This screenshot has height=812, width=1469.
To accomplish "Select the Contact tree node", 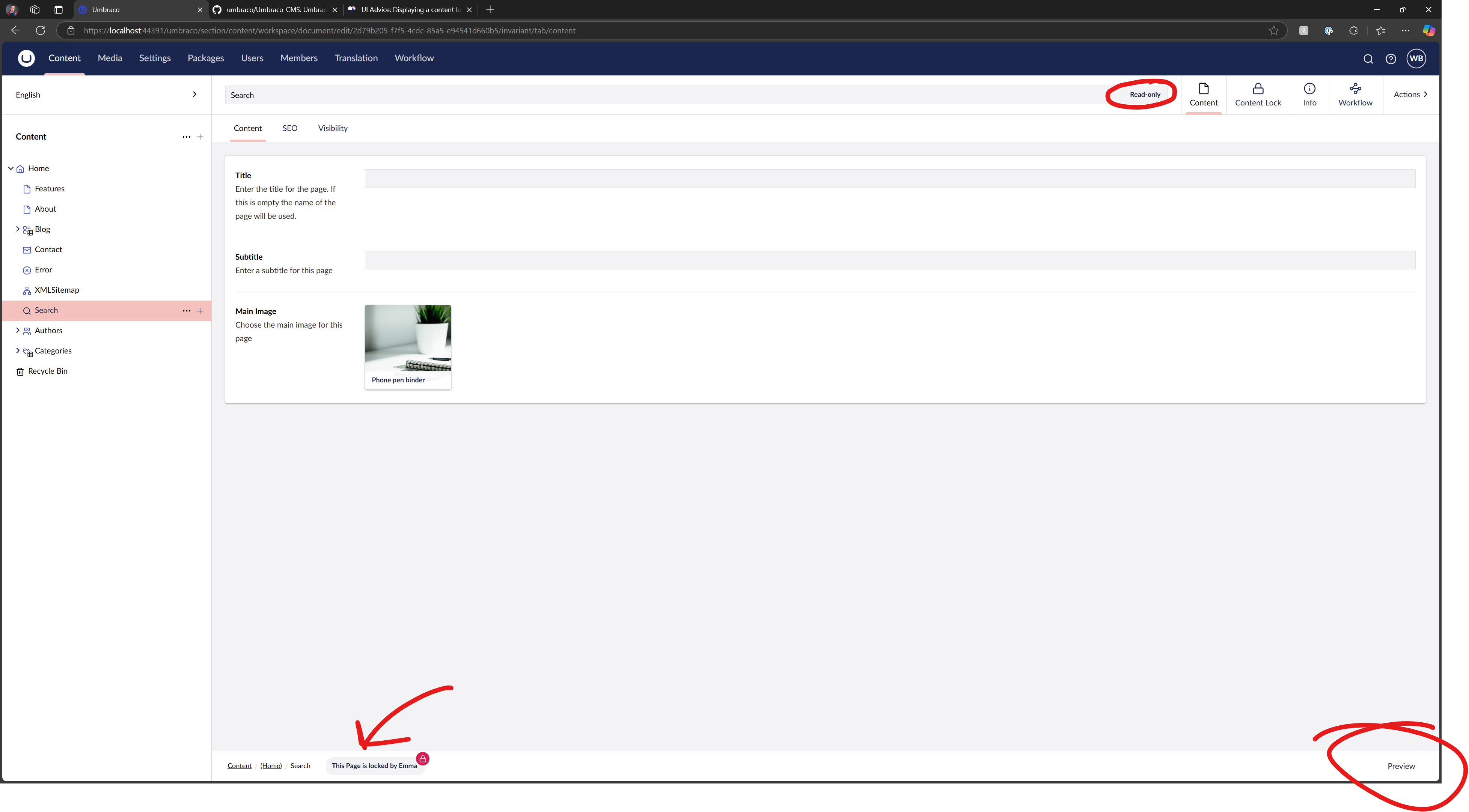I will [x=48, y=250].
